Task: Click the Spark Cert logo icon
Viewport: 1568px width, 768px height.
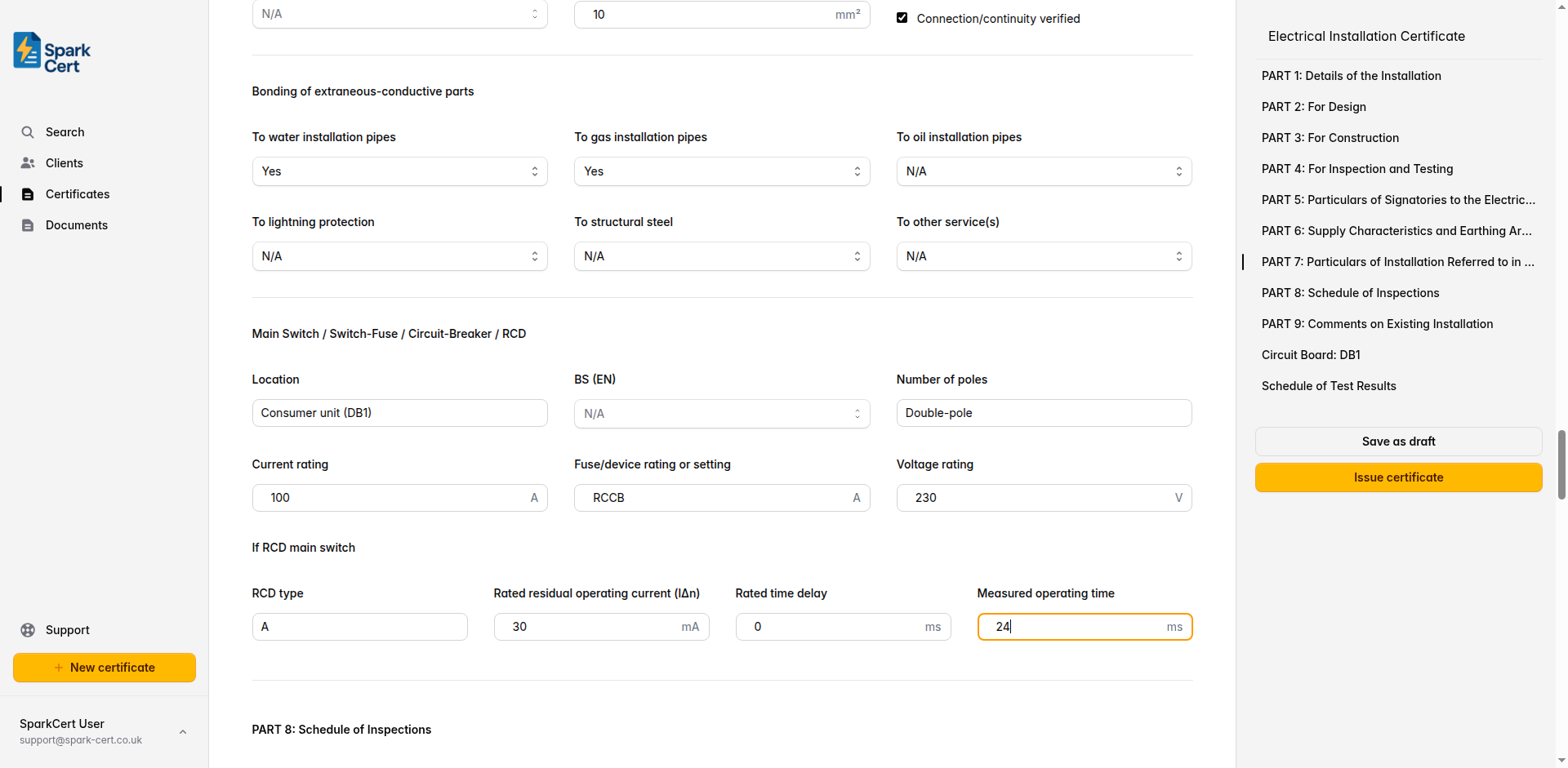Action: coord(28,51)
